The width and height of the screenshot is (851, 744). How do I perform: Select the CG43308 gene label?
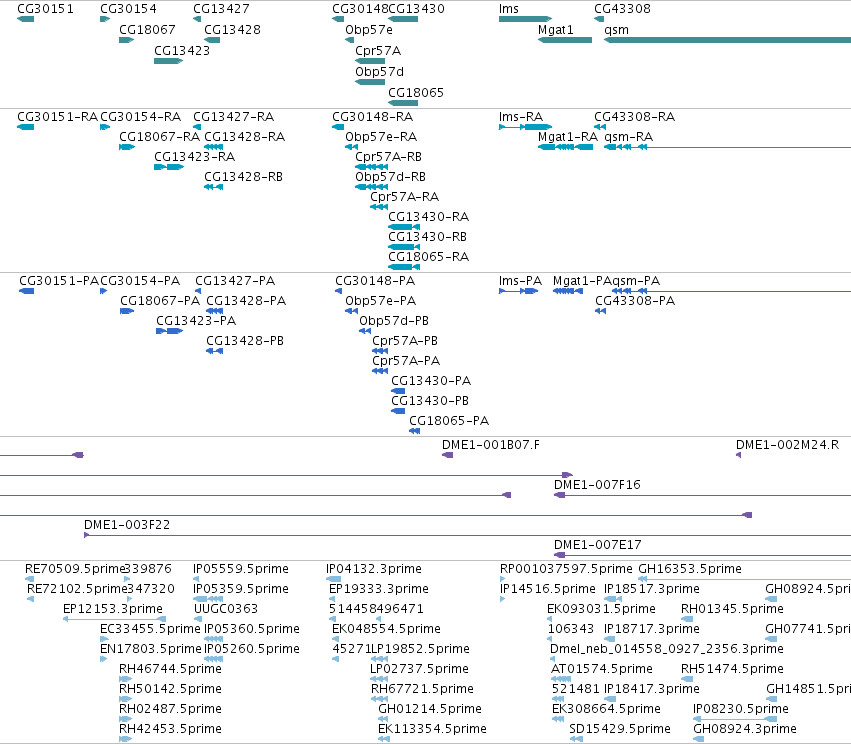pos(623,9)
